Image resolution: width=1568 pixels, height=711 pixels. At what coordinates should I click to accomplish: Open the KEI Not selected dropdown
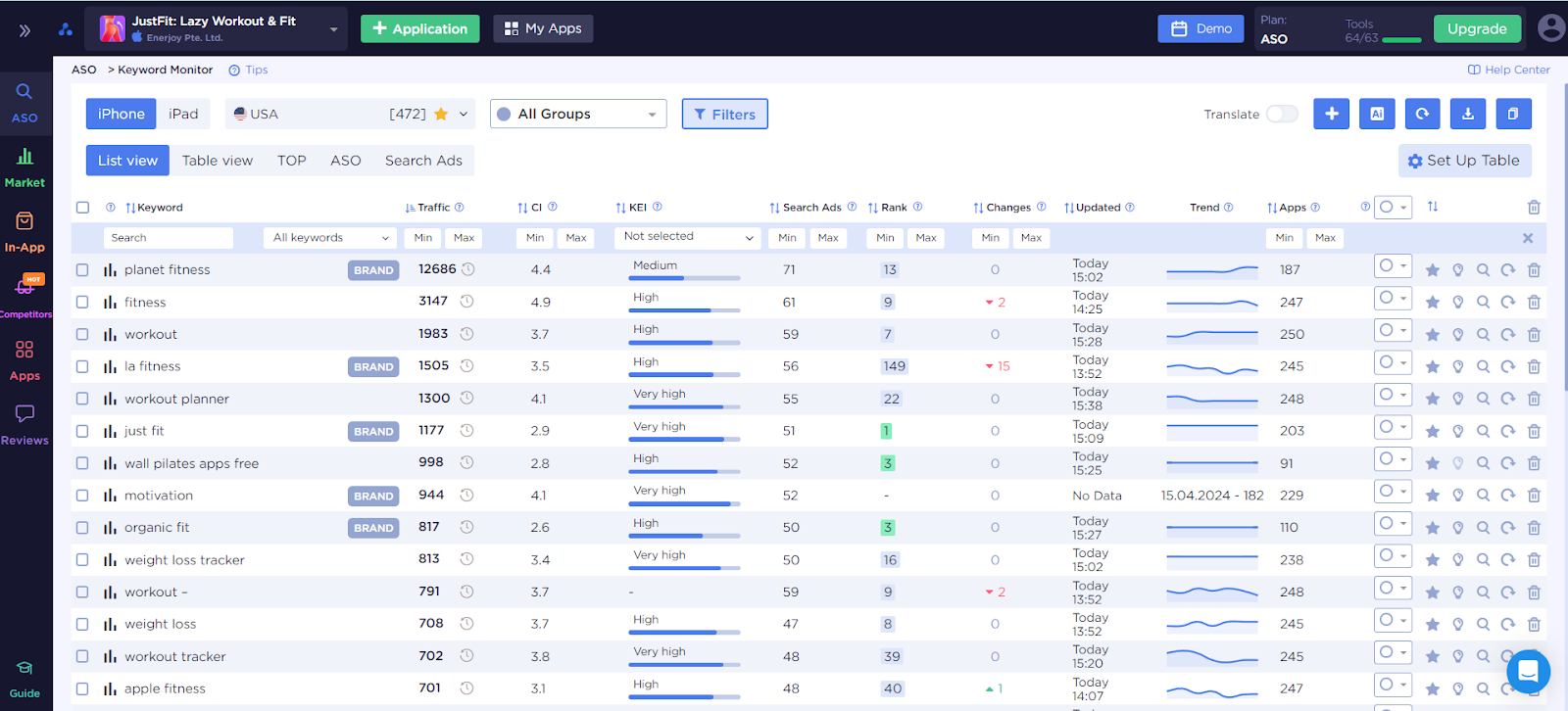click(x=687, y=237)
